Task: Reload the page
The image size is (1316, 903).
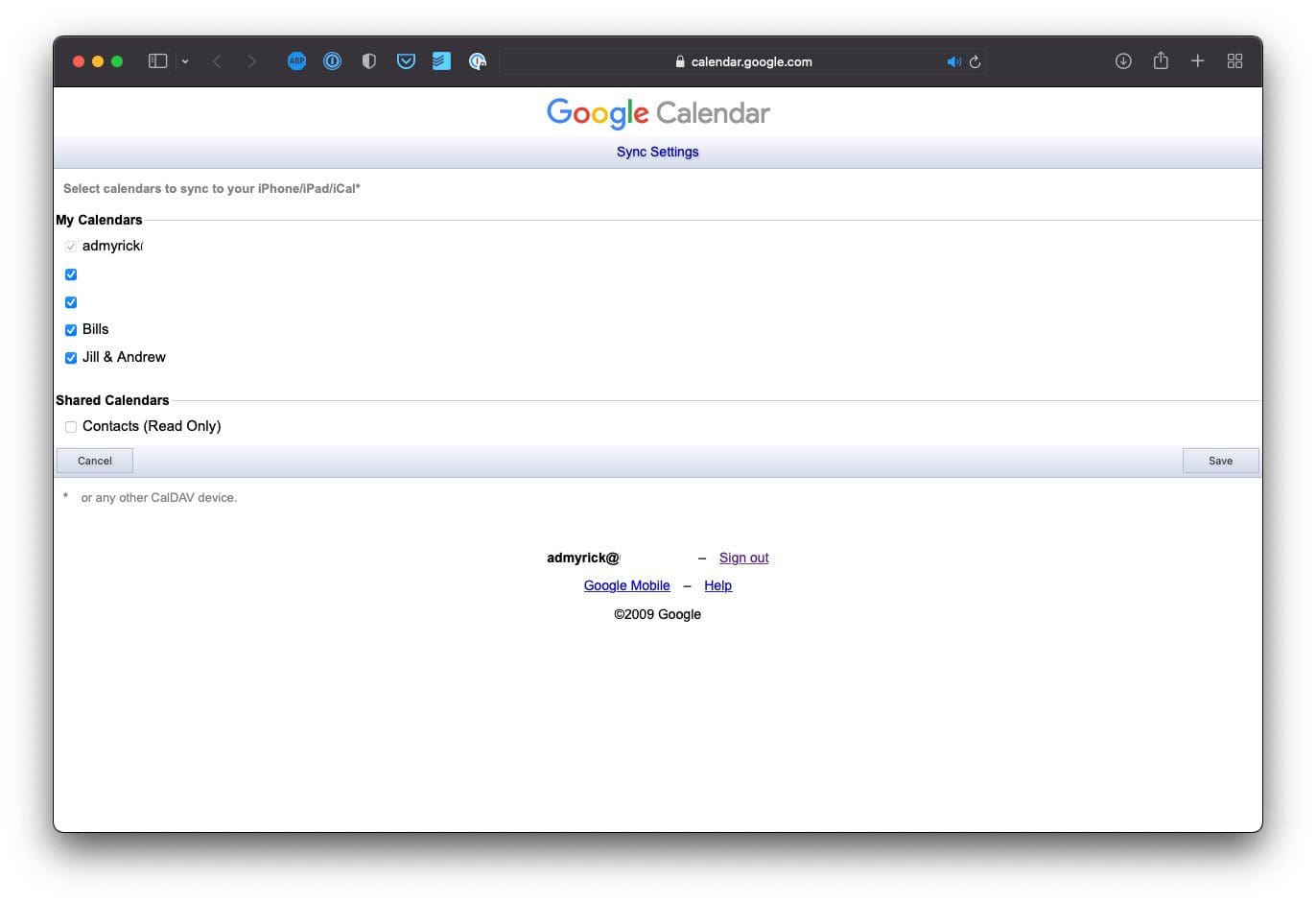Action: click(975, 61)
